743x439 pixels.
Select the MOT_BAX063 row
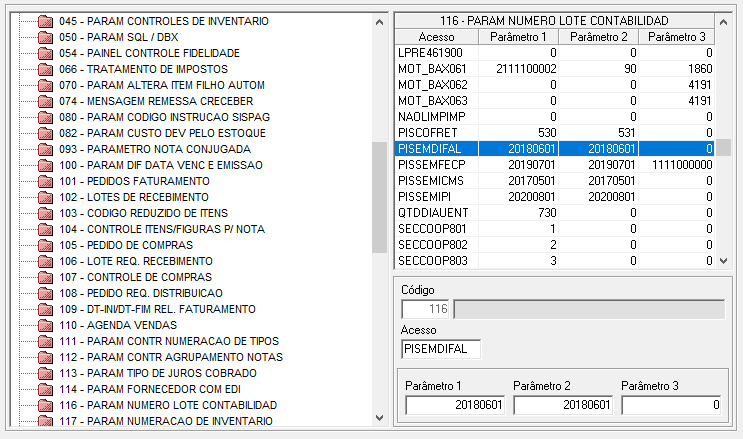click(554, 101)
